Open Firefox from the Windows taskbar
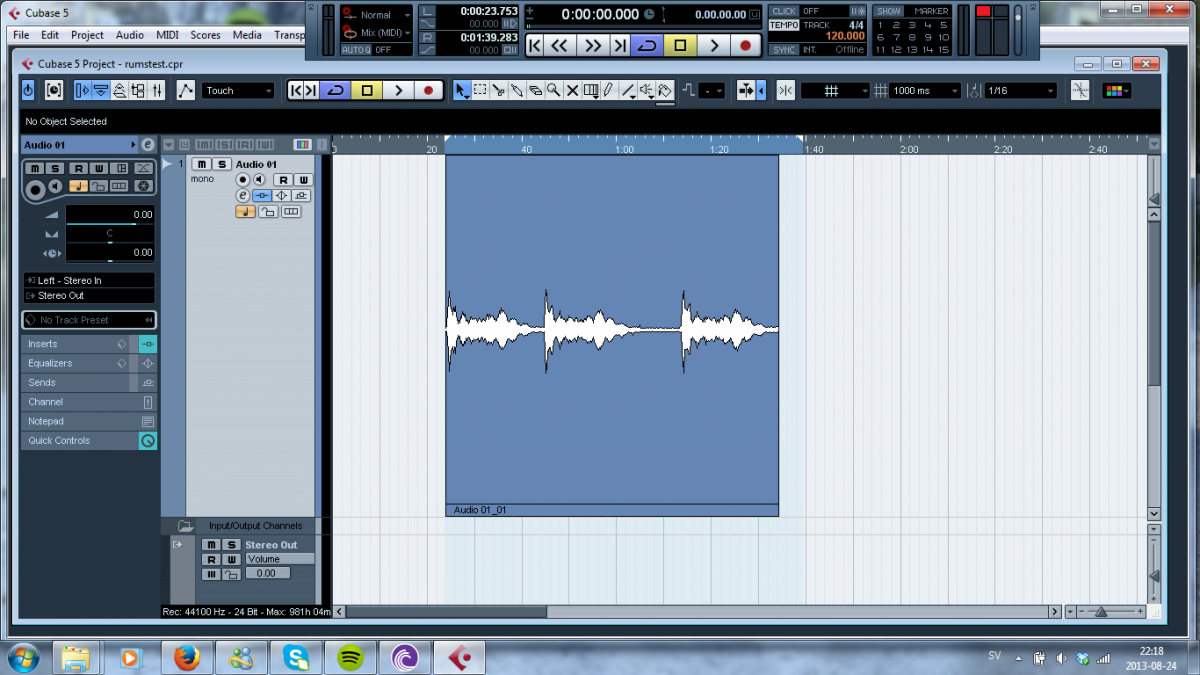The image size is (1200, 675). [186, 657]
